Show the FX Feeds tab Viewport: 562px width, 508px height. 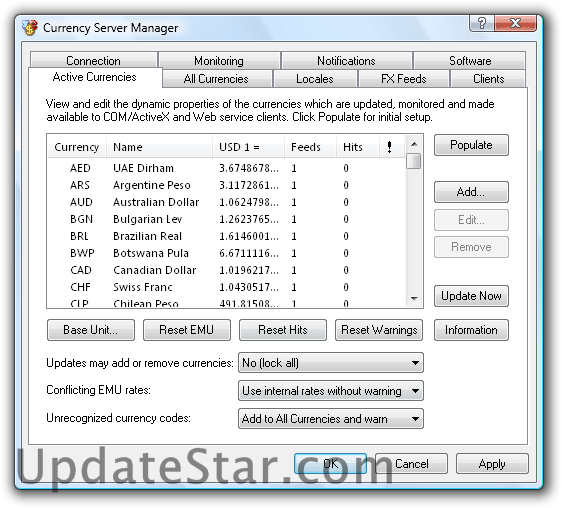tap(404, 79)
